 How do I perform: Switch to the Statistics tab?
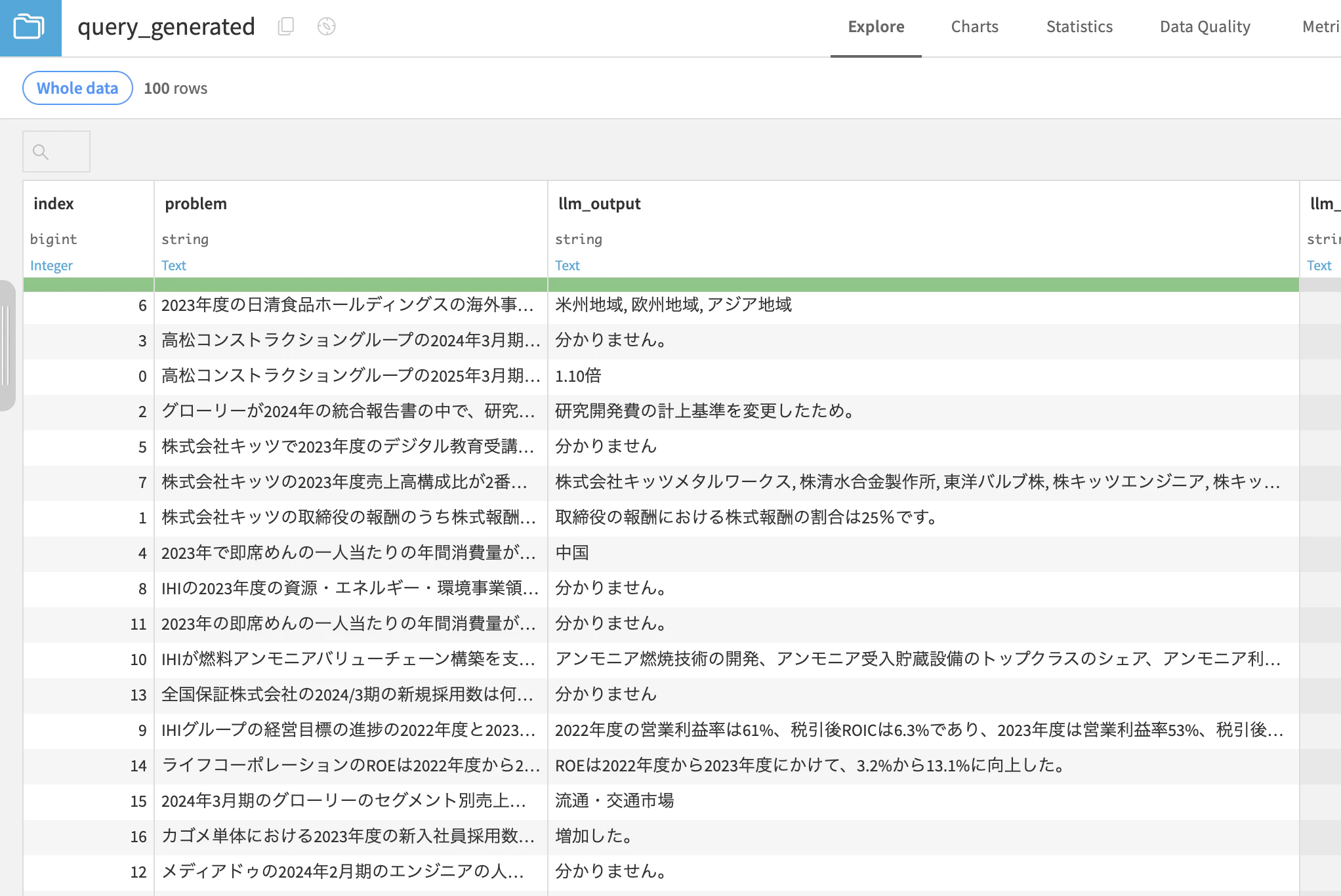[x=1079, y=27]
